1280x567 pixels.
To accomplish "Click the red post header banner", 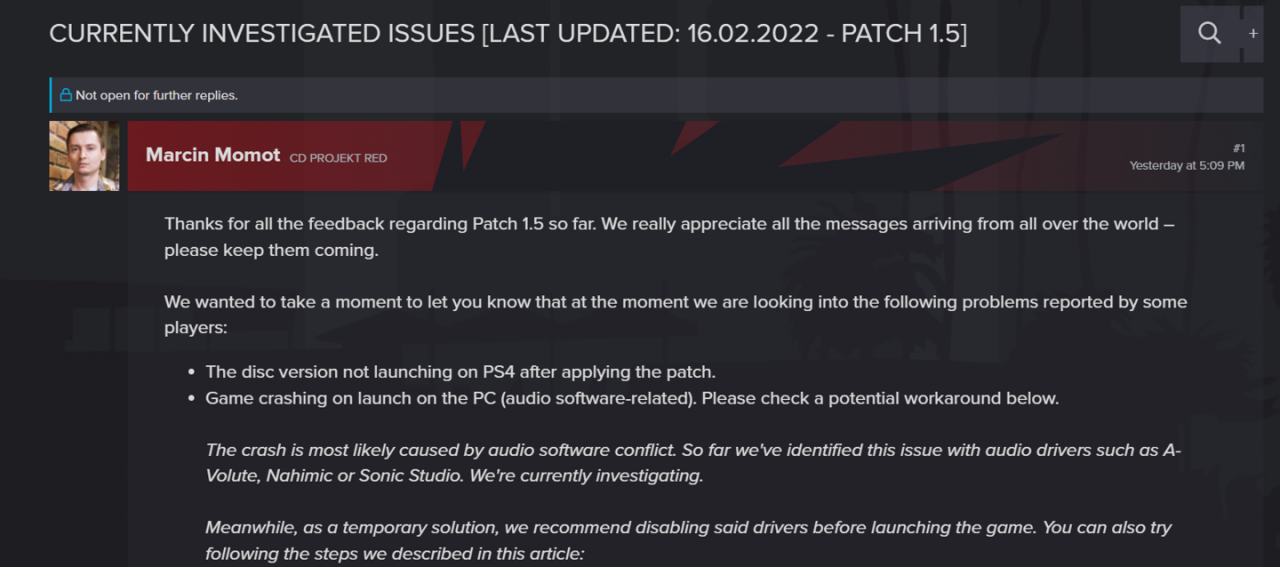I will pyautogui.click(x=700, y=156).
